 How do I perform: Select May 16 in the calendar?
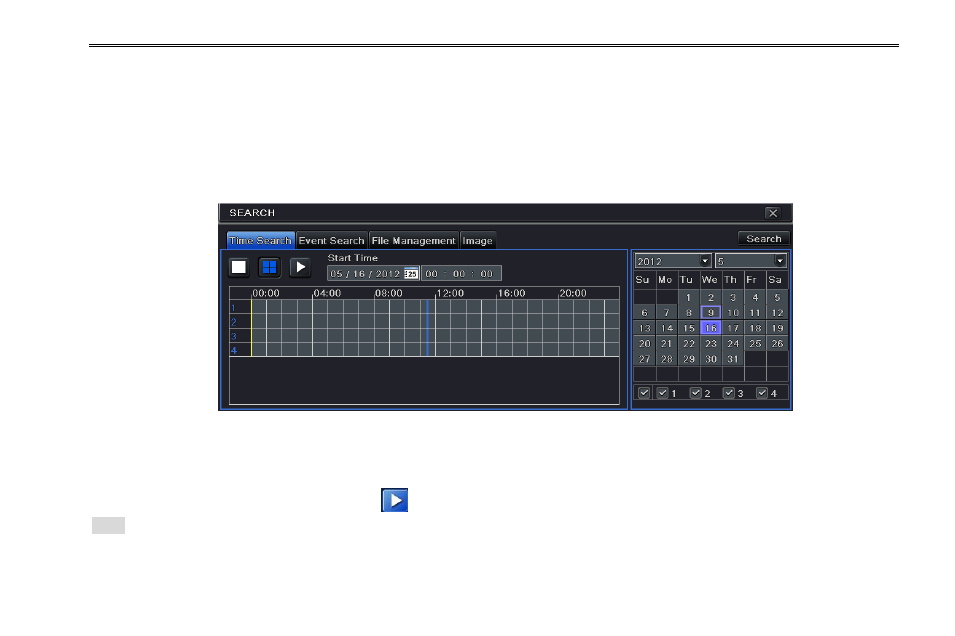coord(711,328)
